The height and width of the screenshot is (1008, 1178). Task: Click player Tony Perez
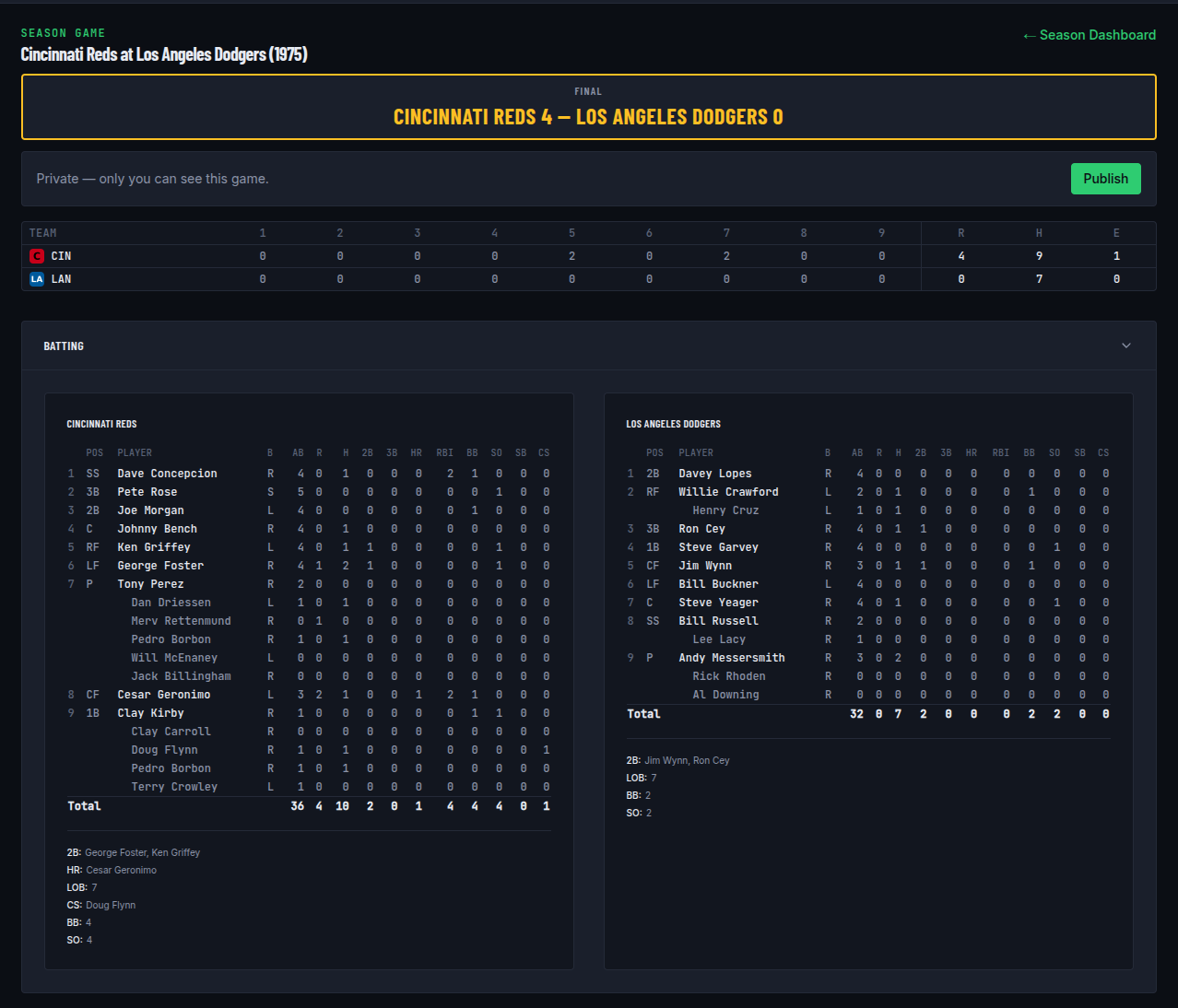pyautogui.click(x=150, y=584)
